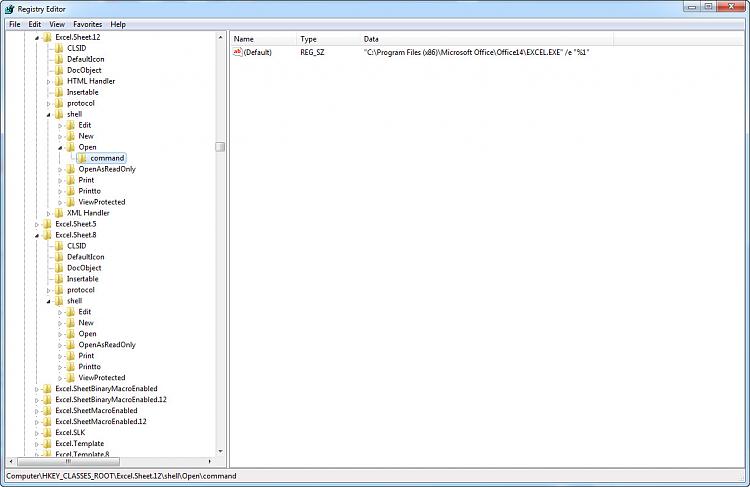
Task: Click the Excel.SheetBinaryMacroEnabled folder icon
Action: coord(47,388)
